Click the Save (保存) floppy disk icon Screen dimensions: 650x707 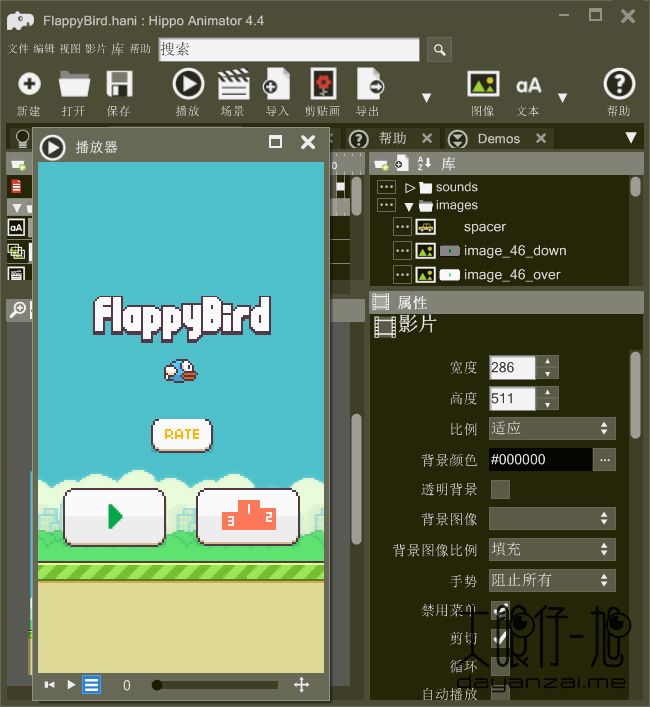[x=119, y=86]
